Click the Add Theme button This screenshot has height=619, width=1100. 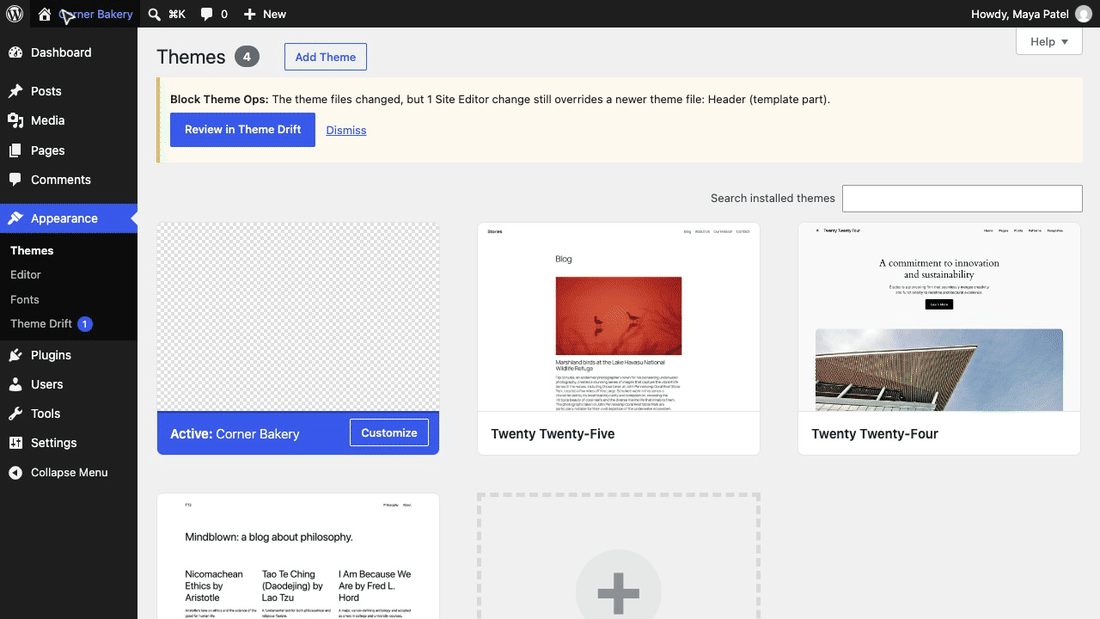point(326,57)
